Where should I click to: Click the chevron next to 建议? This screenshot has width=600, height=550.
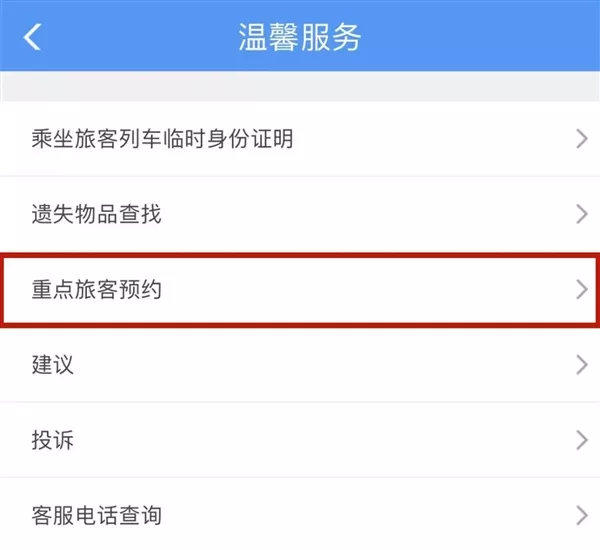coord(582,365)
